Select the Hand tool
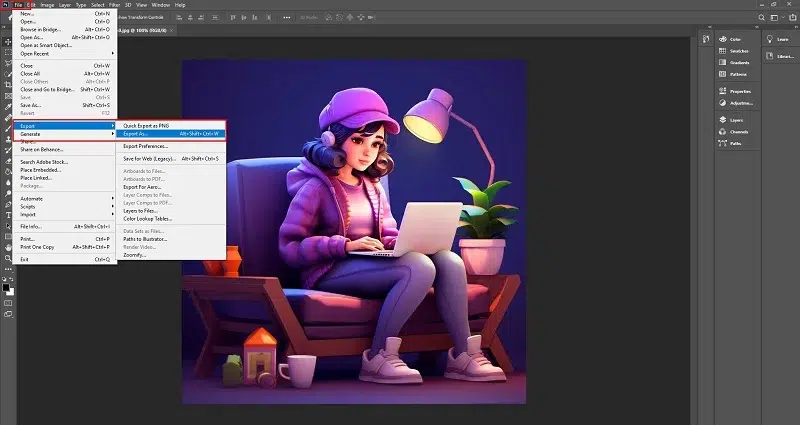 [8, 247]
